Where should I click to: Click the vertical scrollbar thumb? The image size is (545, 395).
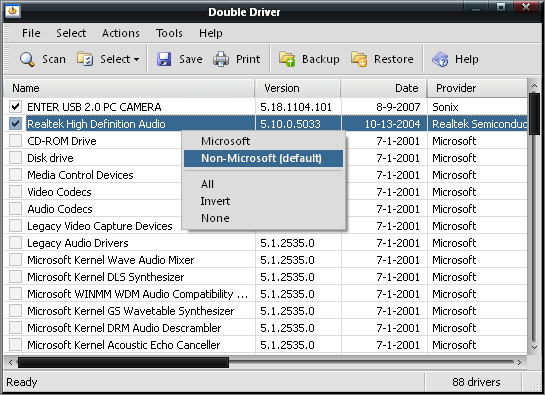(534, 113)
